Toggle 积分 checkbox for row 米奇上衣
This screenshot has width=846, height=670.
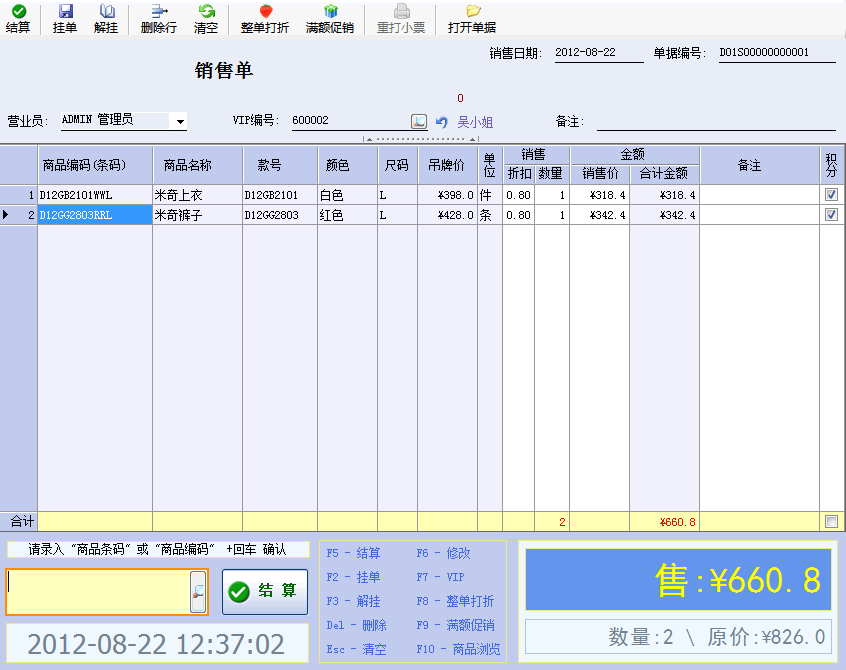click(x=831, y=195)
